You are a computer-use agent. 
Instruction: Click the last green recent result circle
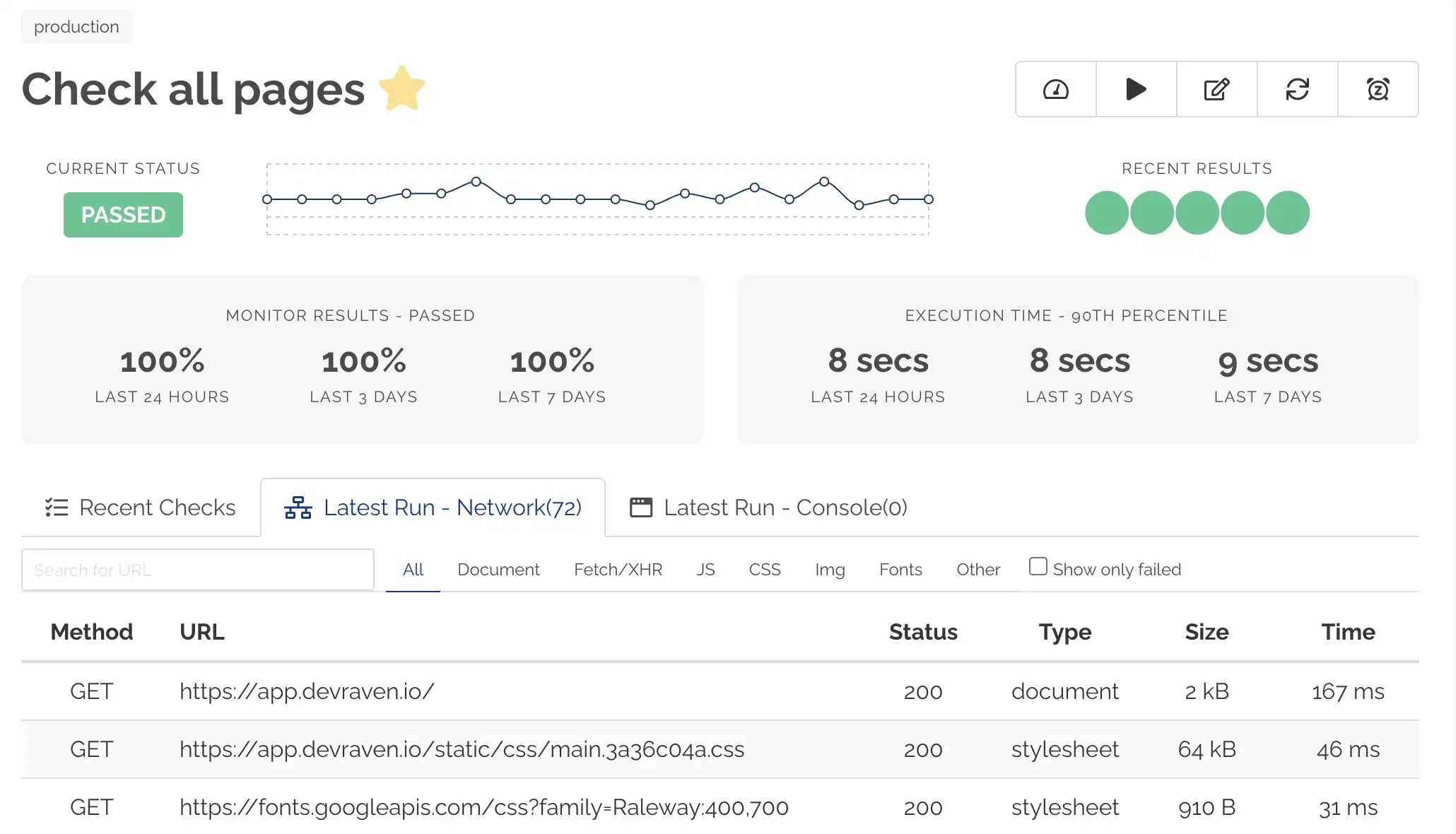[x=1287, y=213]
